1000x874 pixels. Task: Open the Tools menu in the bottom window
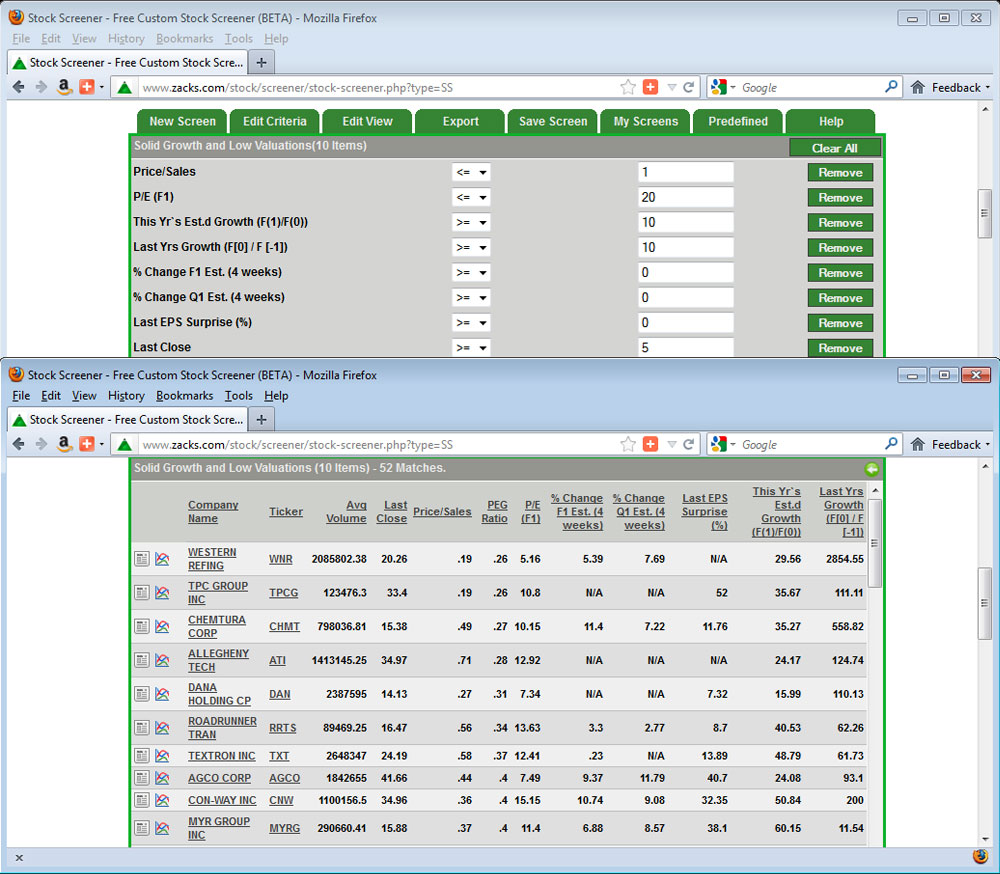click(x=239, y=396)
